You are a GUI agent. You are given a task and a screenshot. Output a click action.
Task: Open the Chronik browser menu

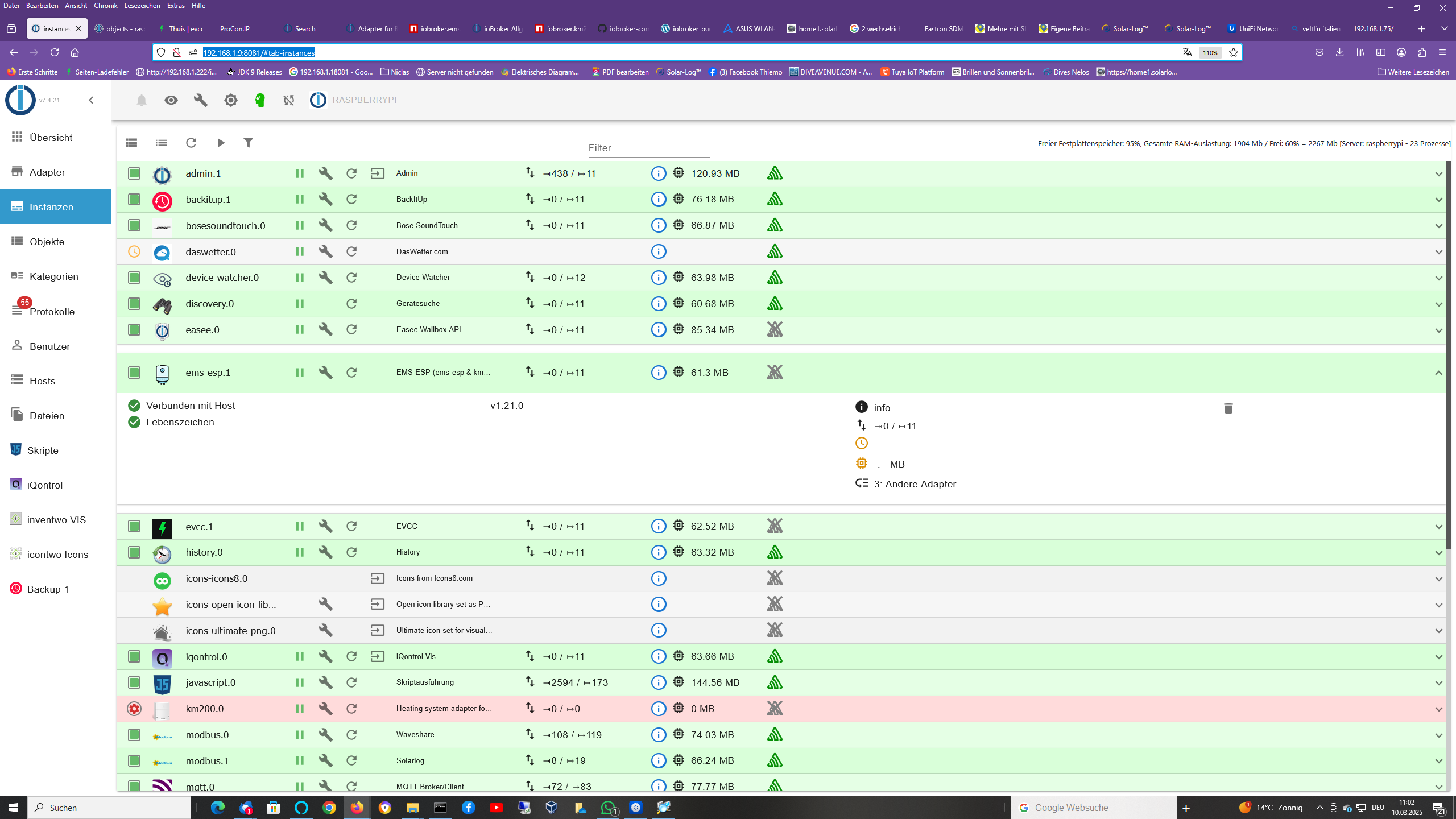pos(105,6)
